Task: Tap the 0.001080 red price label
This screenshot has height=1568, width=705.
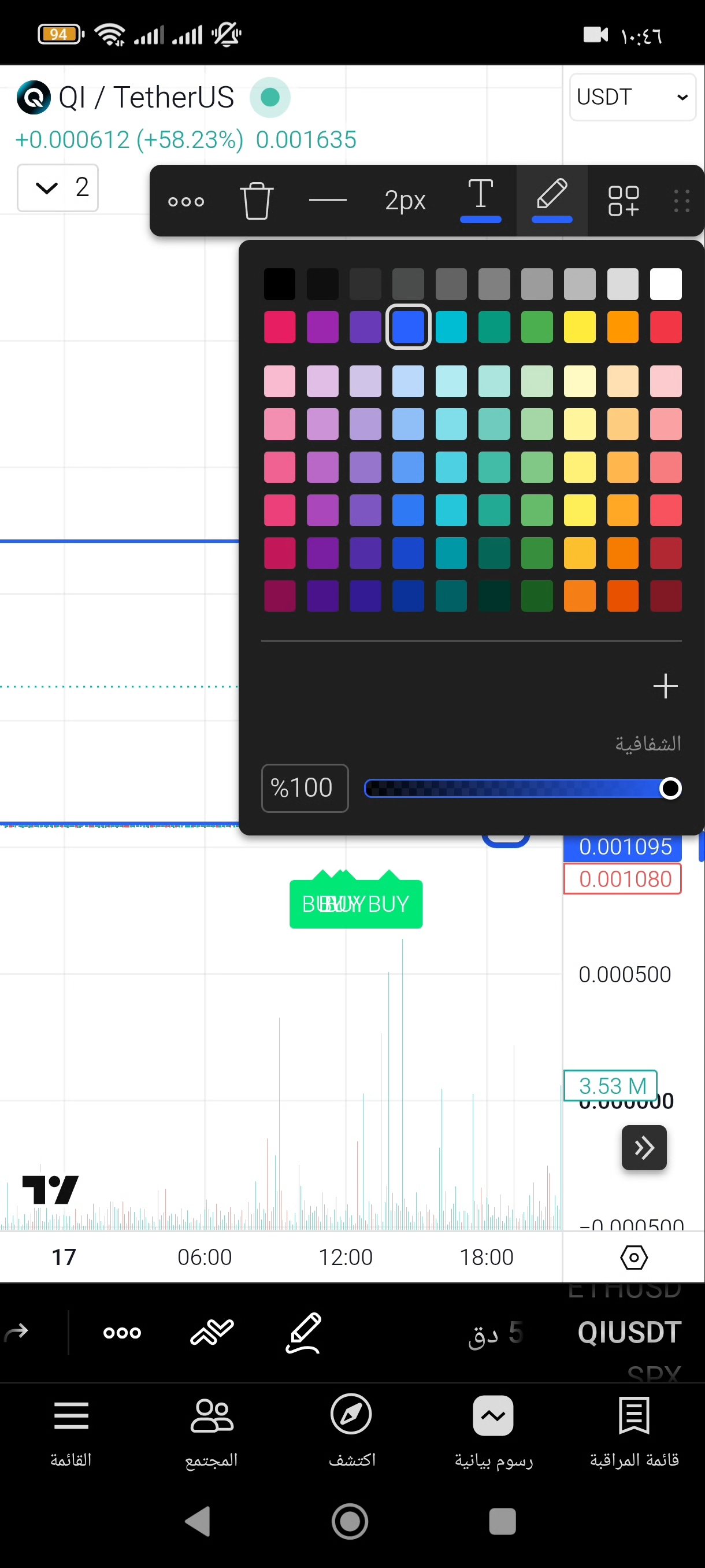Action: [x=623, y=879]
